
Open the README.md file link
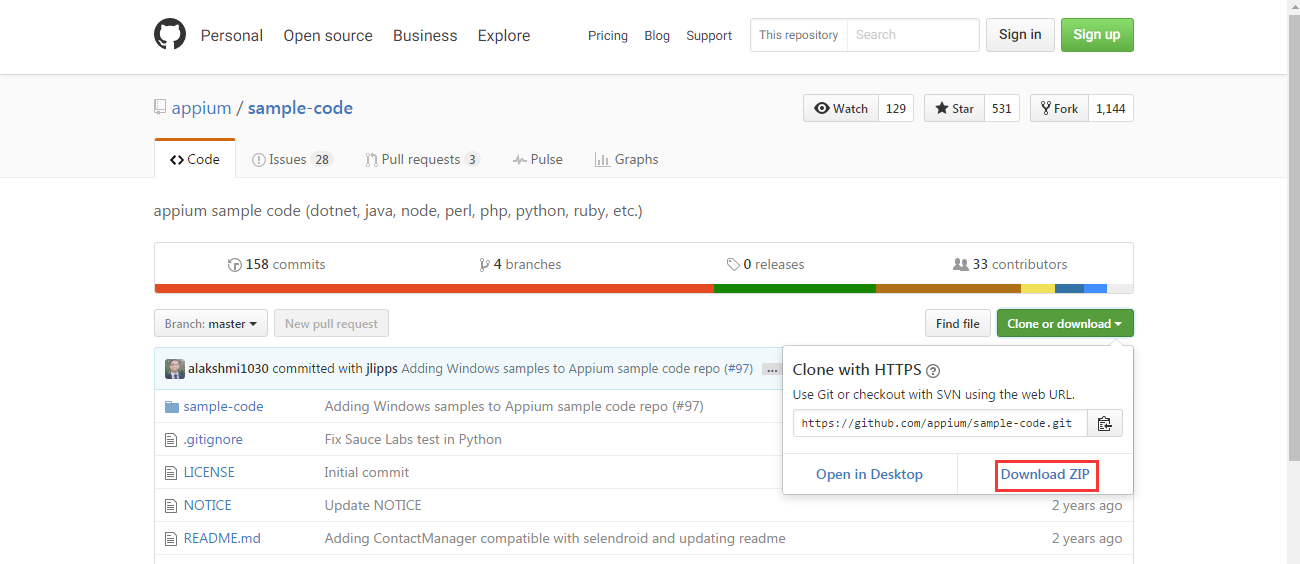pyautogui.click(x=222, y=539)
